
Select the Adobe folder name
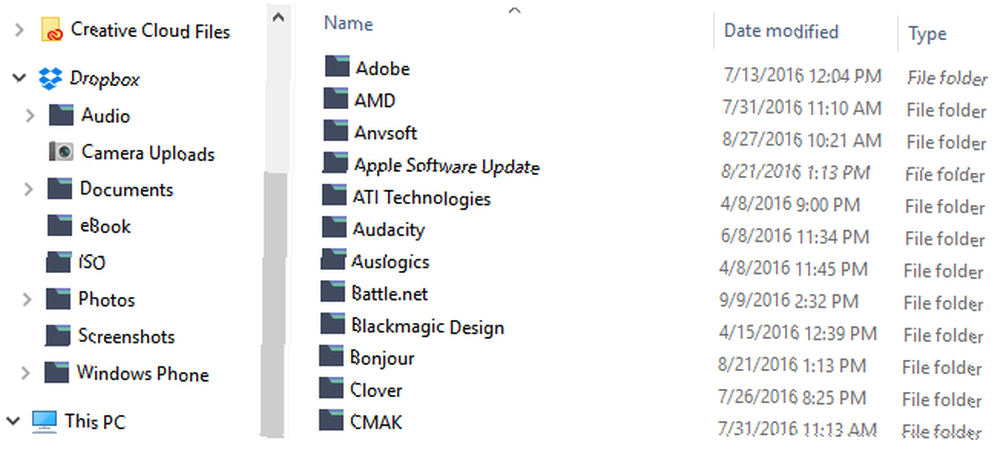383,68
